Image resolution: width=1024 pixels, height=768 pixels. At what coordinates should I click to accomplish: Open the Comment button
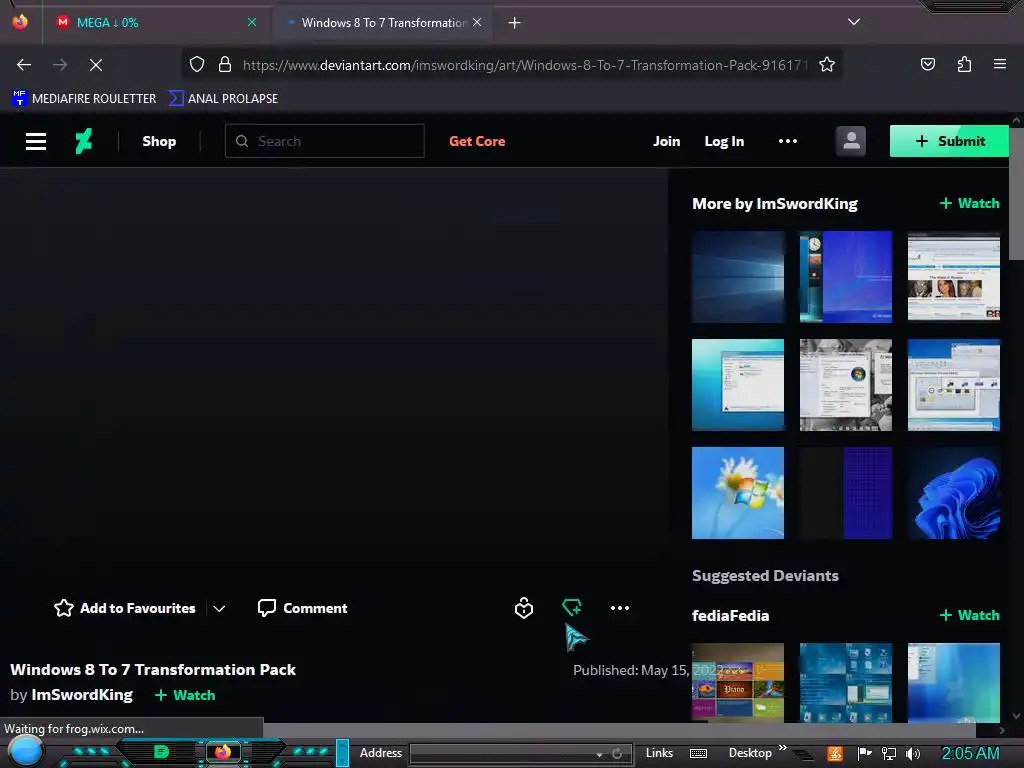pos(302,608)
